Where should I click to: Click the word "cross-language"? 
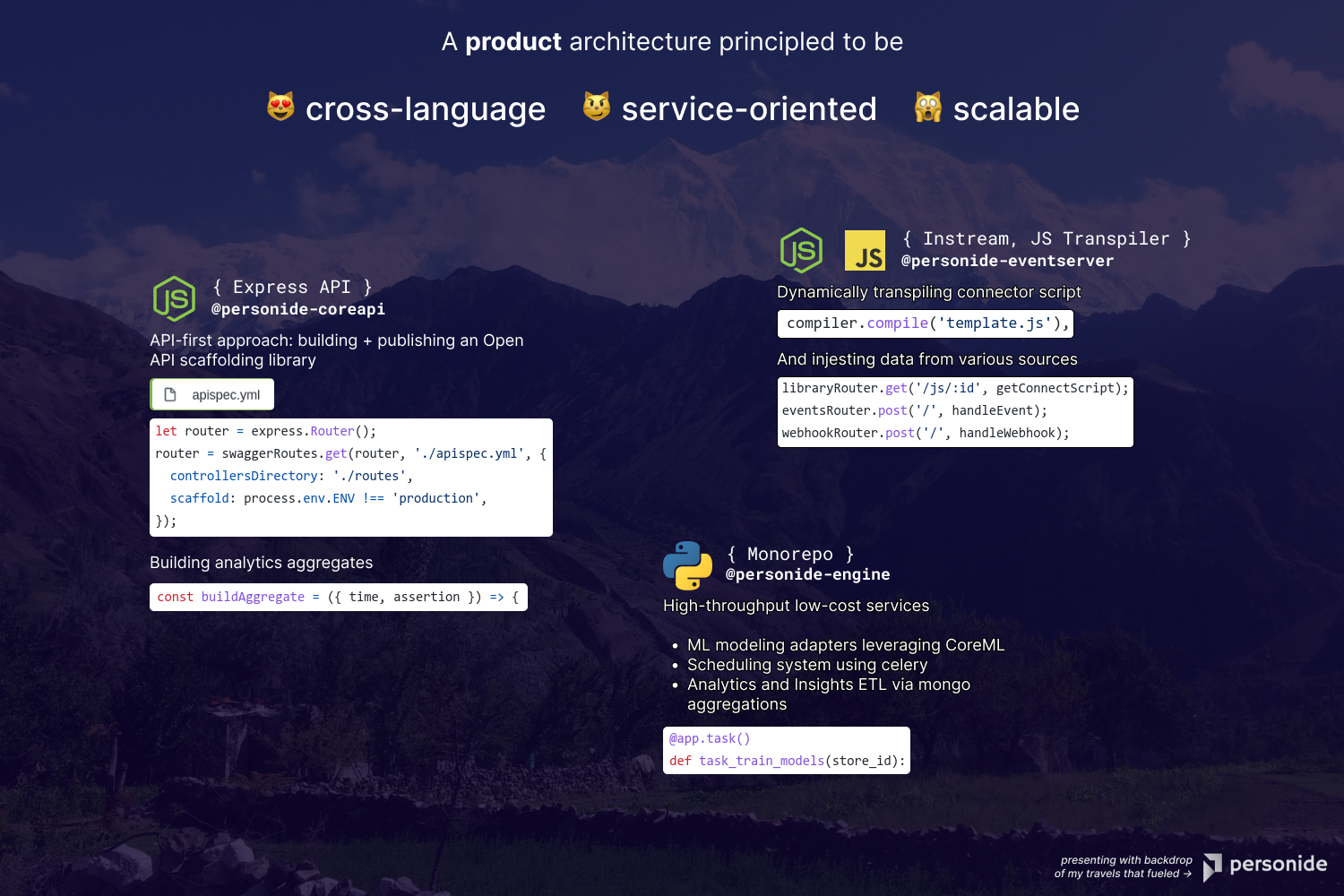426,108
